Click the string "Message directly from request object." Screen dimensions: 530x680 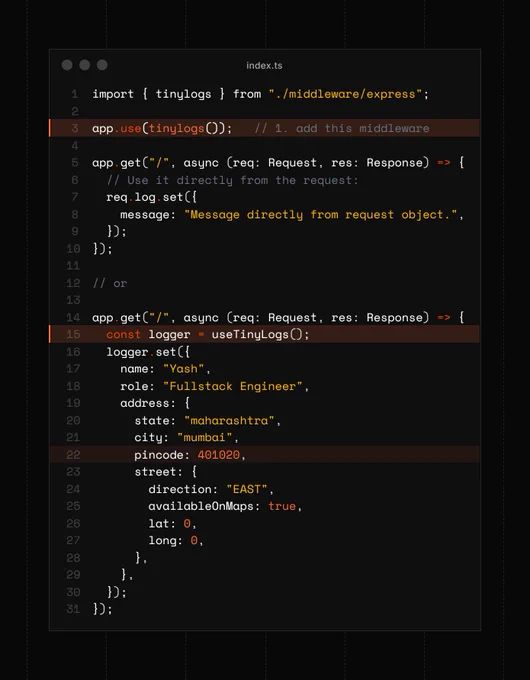click(x=321, y=215)
